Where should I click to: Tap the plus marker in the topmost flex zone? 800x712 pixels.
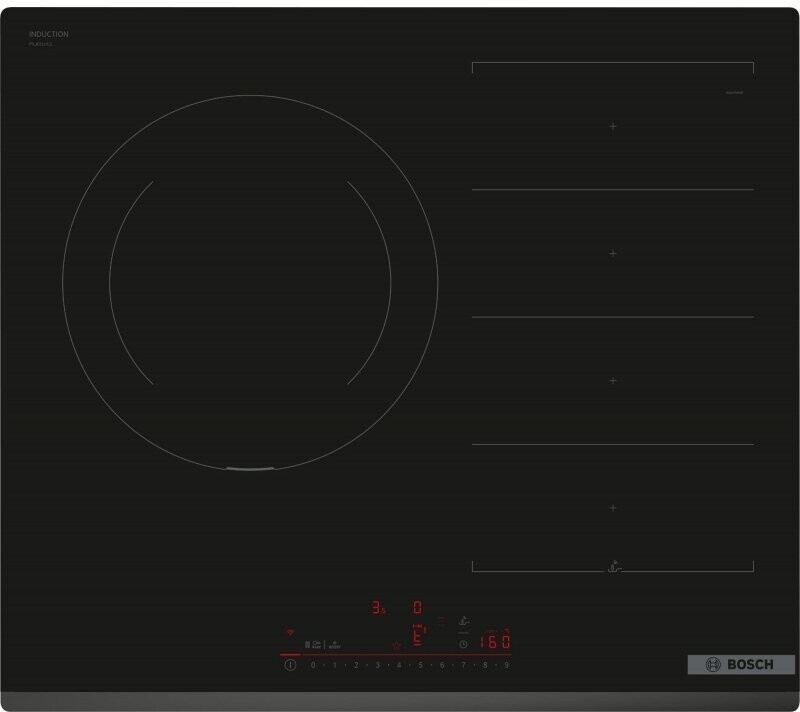pyautogui.click(x=613, y=127)
